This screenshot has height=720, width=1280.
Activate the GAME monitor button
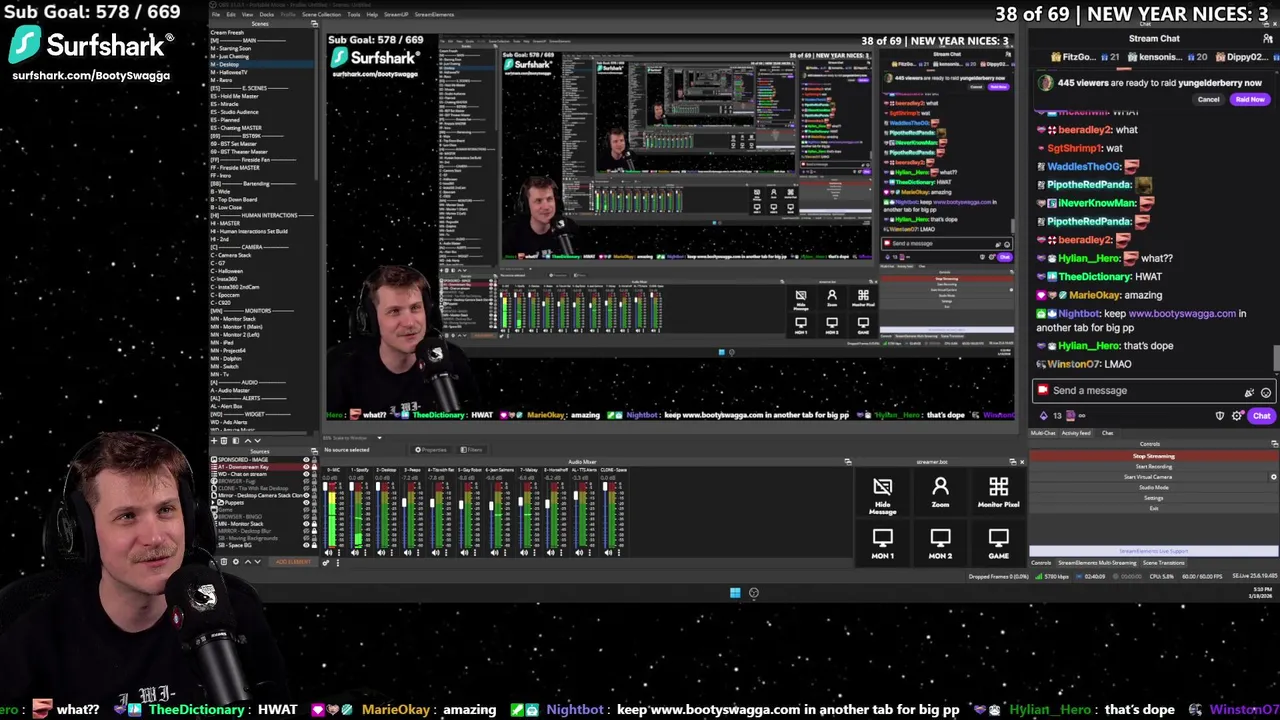(998, 544)
